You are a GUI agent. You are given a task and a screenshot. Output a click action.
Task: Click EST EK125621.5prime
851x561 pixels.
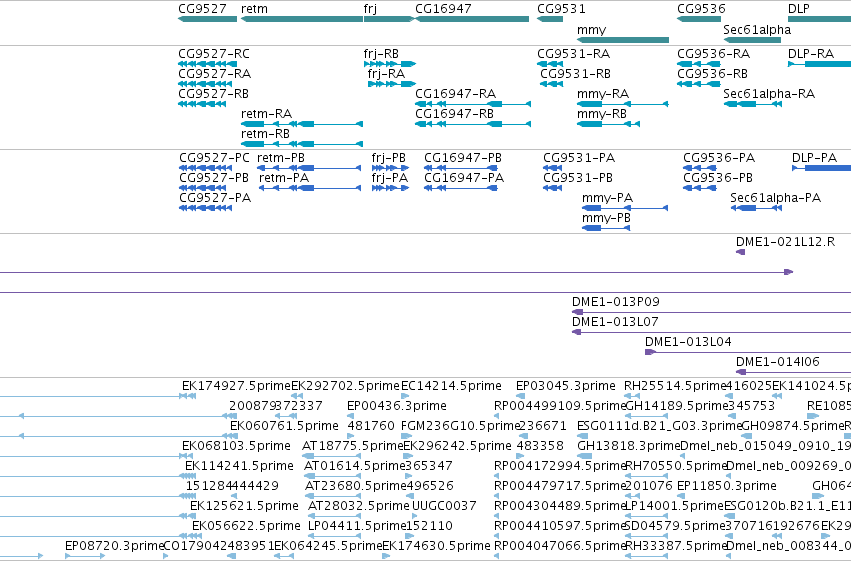point(244,507)
